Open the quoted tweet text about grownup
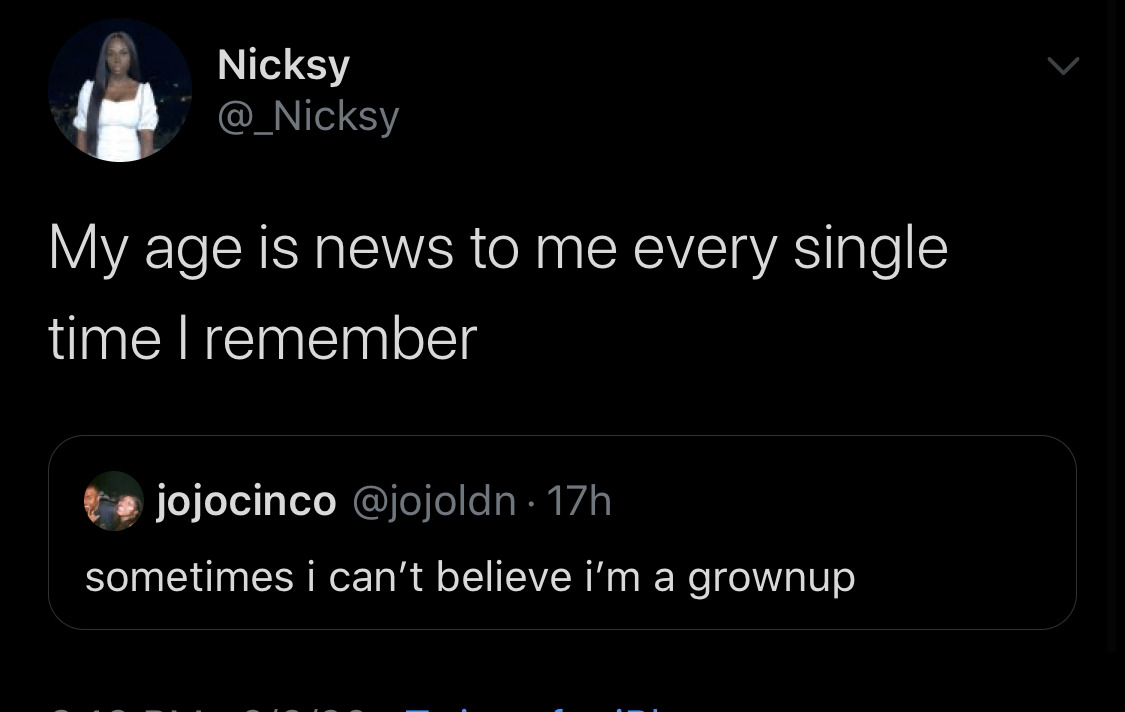This screenshot has height=712, width=1125. coord(470,577)
